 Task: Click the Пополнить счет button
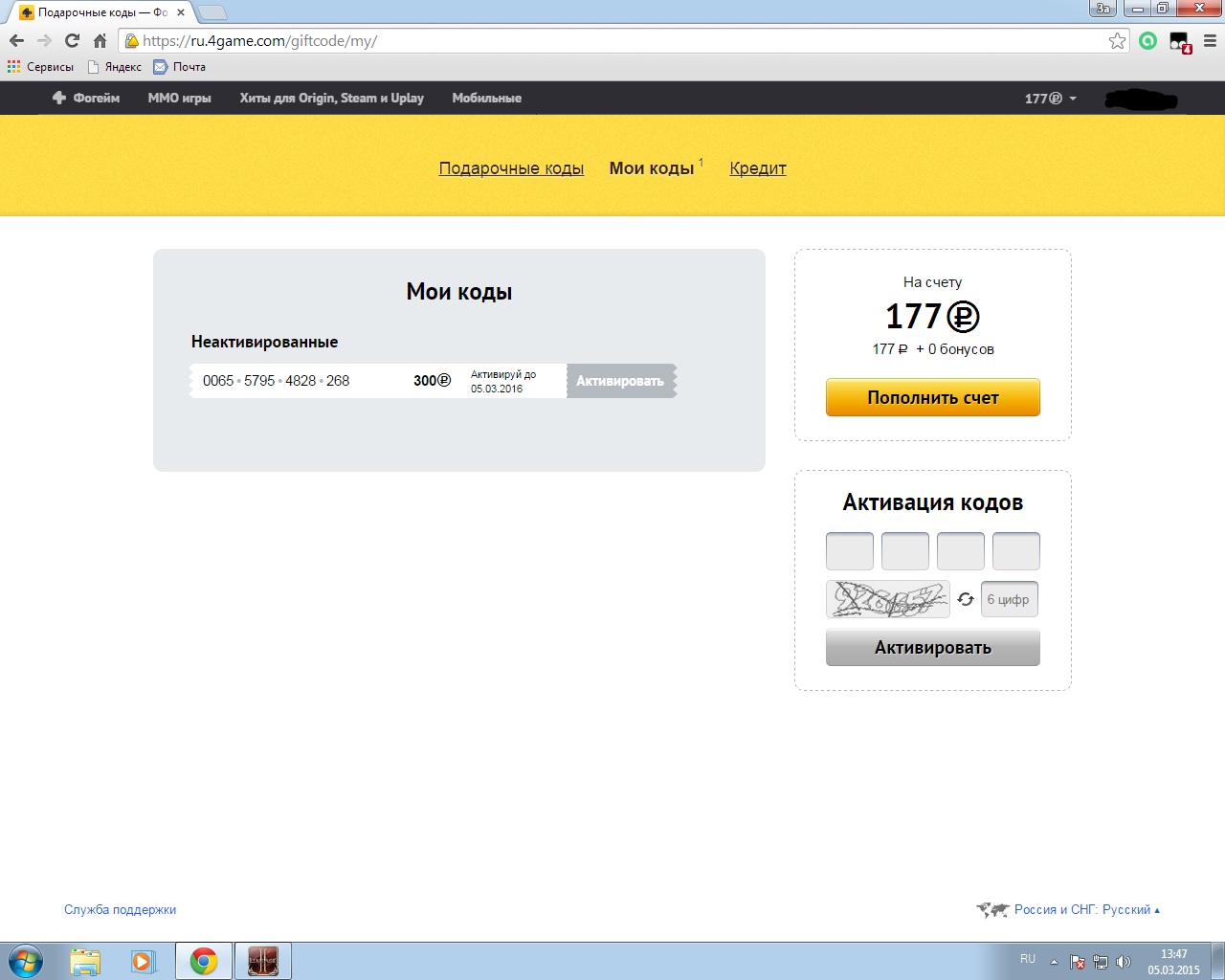click(933, 397)
